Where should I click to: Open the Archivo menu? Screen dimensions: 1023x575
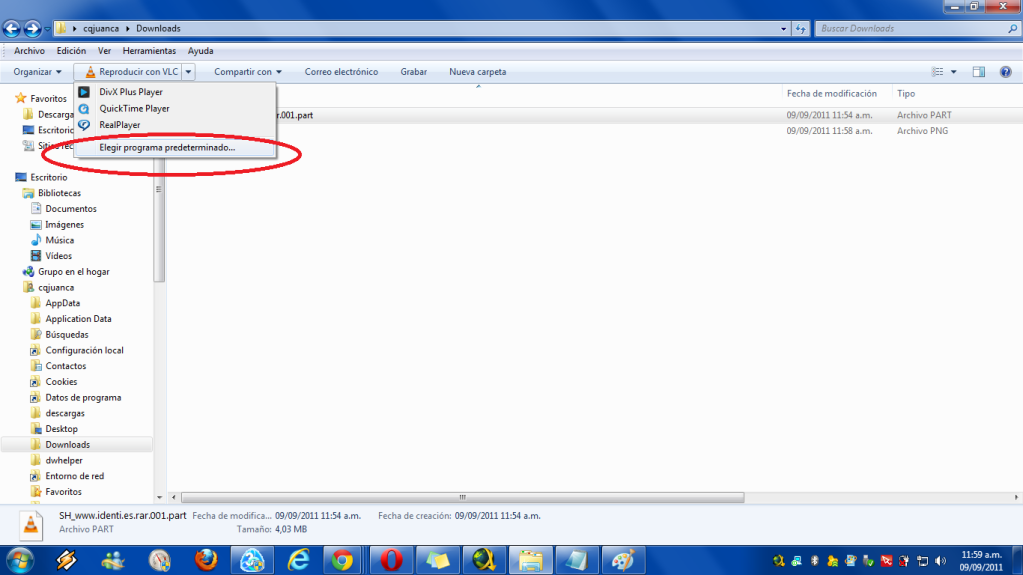(29, 51)
